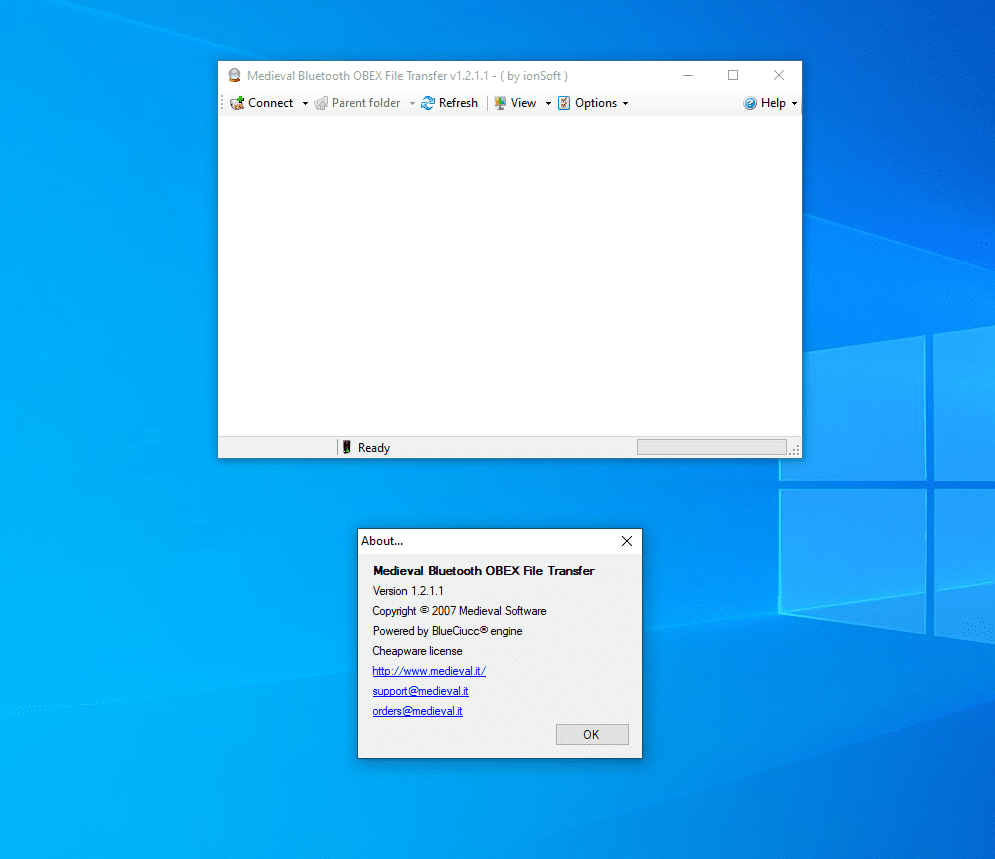Click the Connect plug icon in toolbar
Image resolution: width=995 pixels, height=859 pixels.
coord(237,103)
